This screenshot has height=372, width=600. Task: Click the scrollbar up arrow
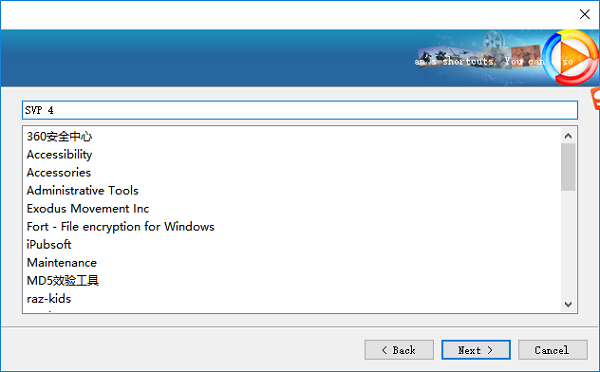(568, 136)
